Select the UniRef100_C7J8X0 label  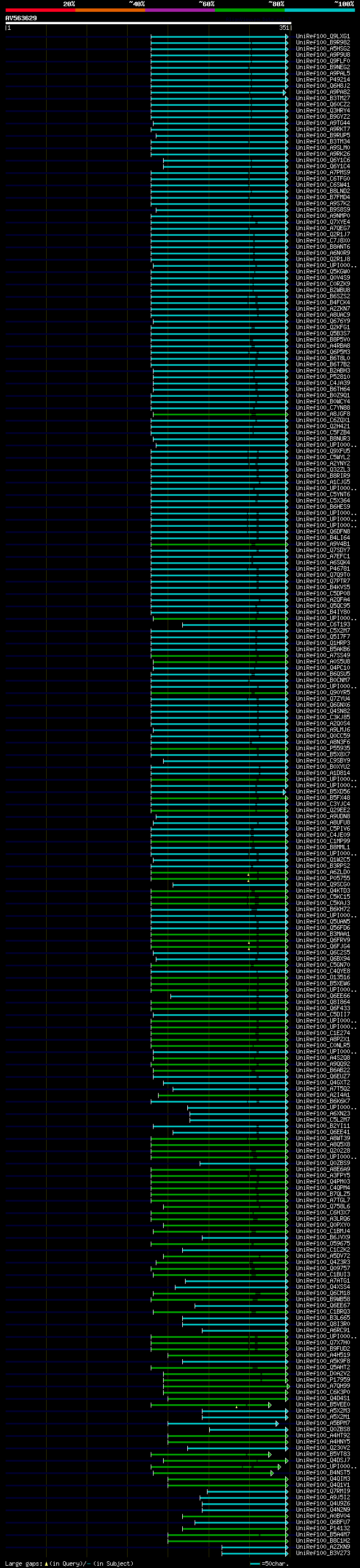coord(323,240)
